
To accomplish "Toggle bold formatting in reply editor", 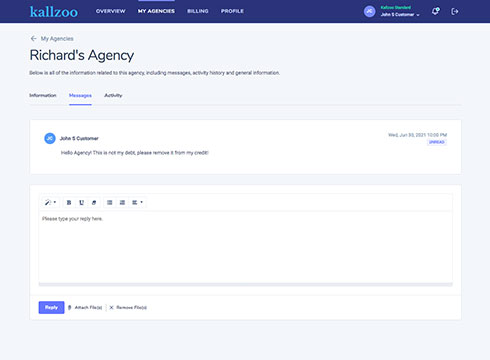I will 69,202.
